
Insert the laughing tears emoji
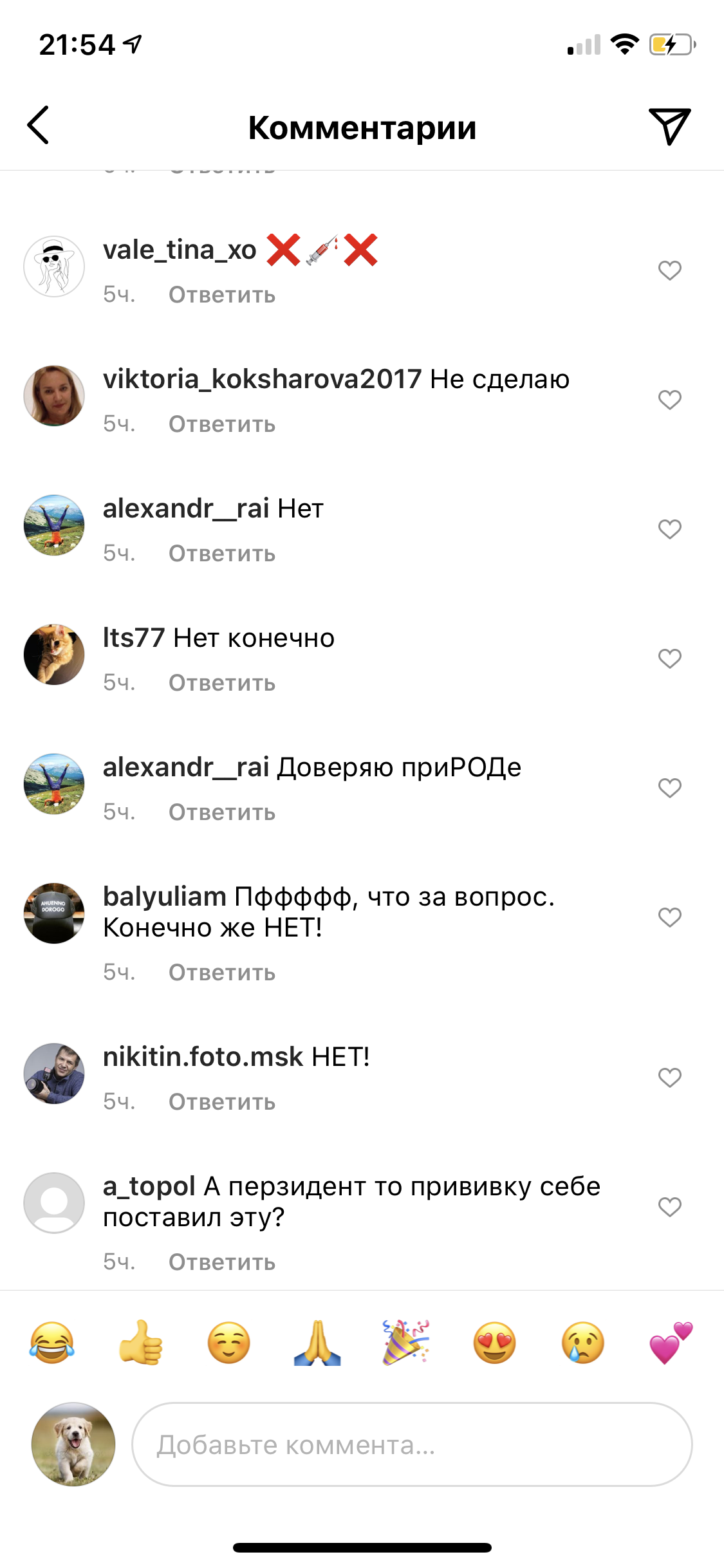[x=52, y=1343]
